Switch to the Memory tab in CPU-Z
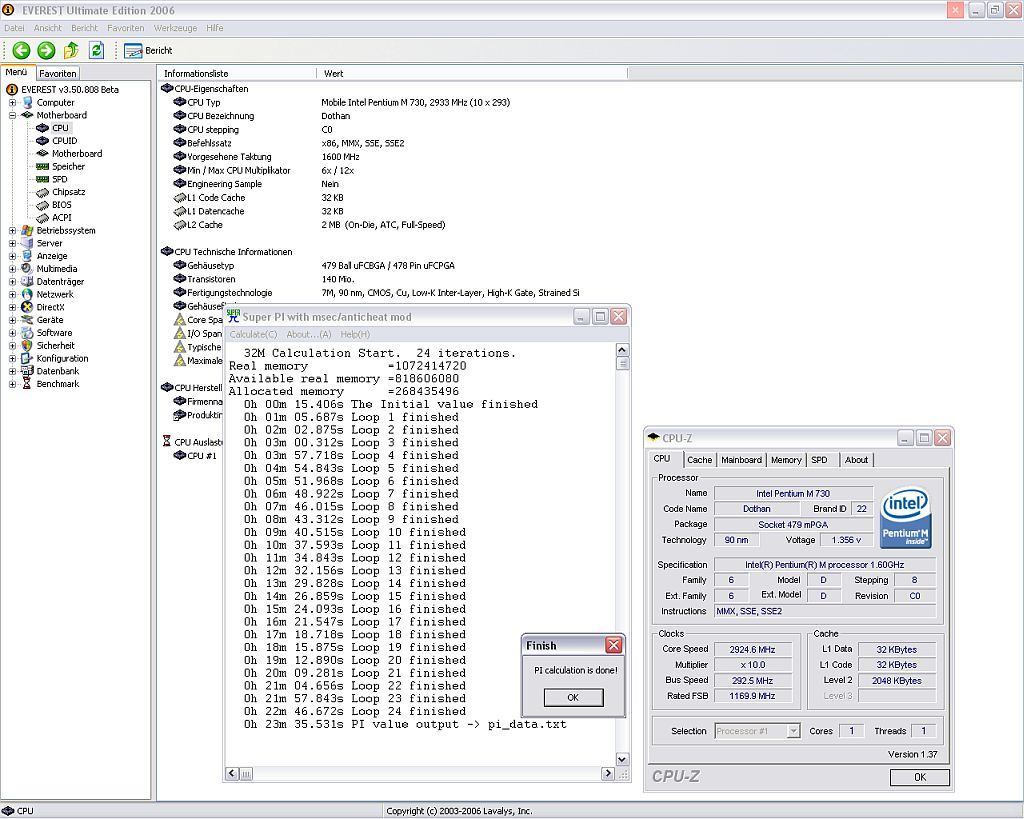 [x=786, y=460]
